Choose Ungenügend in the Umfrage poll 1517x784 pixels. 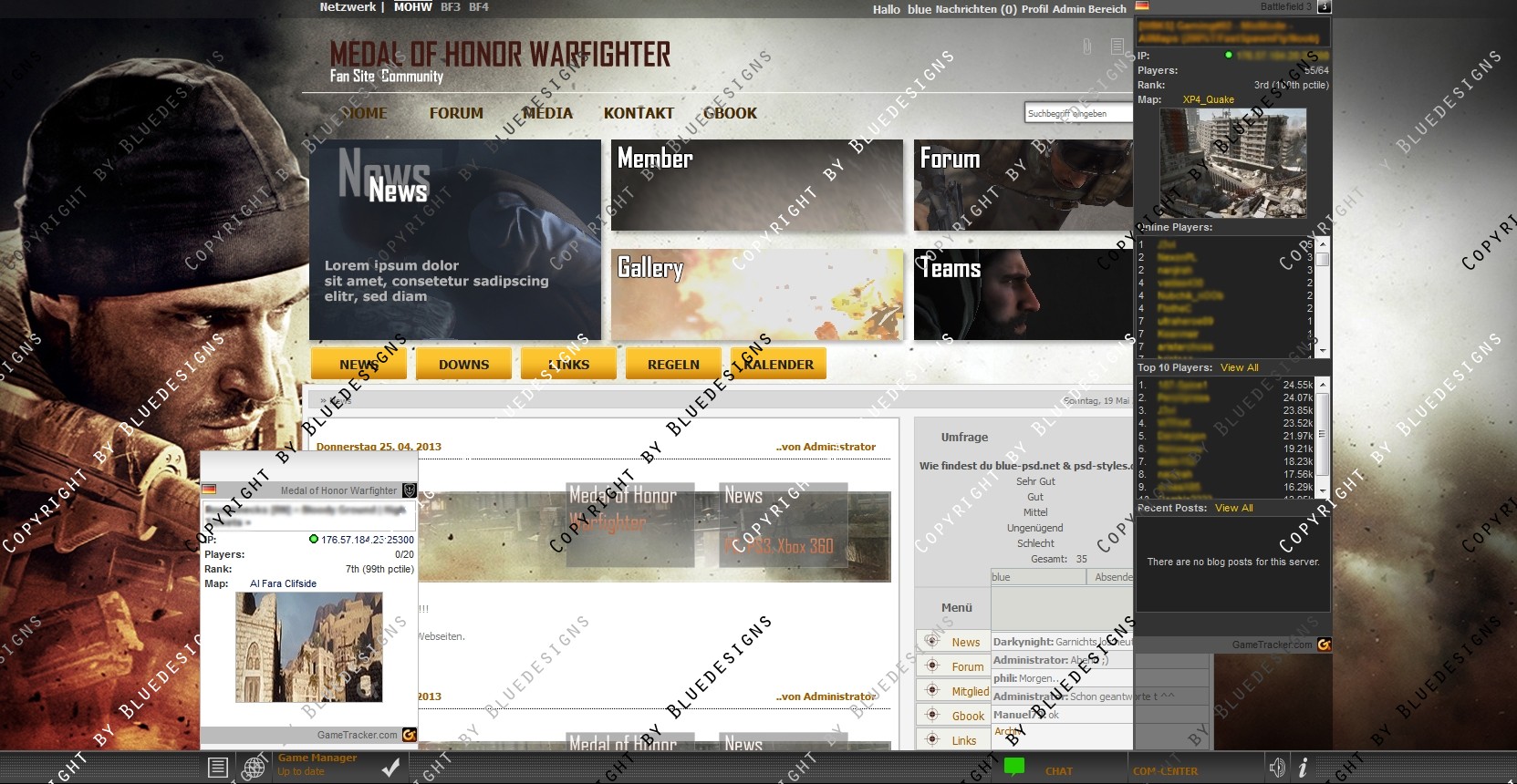1035,528
